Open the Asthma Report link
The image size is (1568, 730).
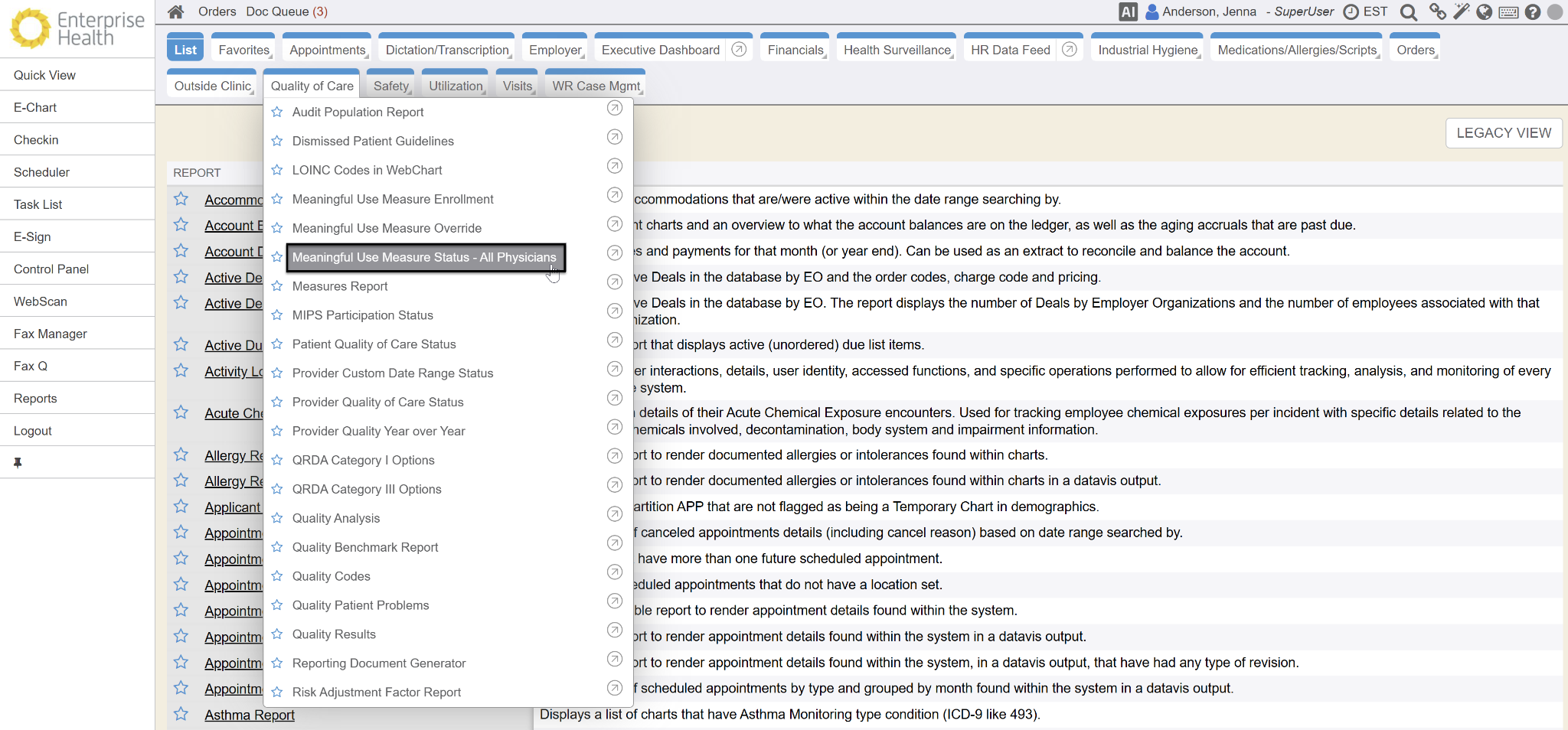[250, 715]
